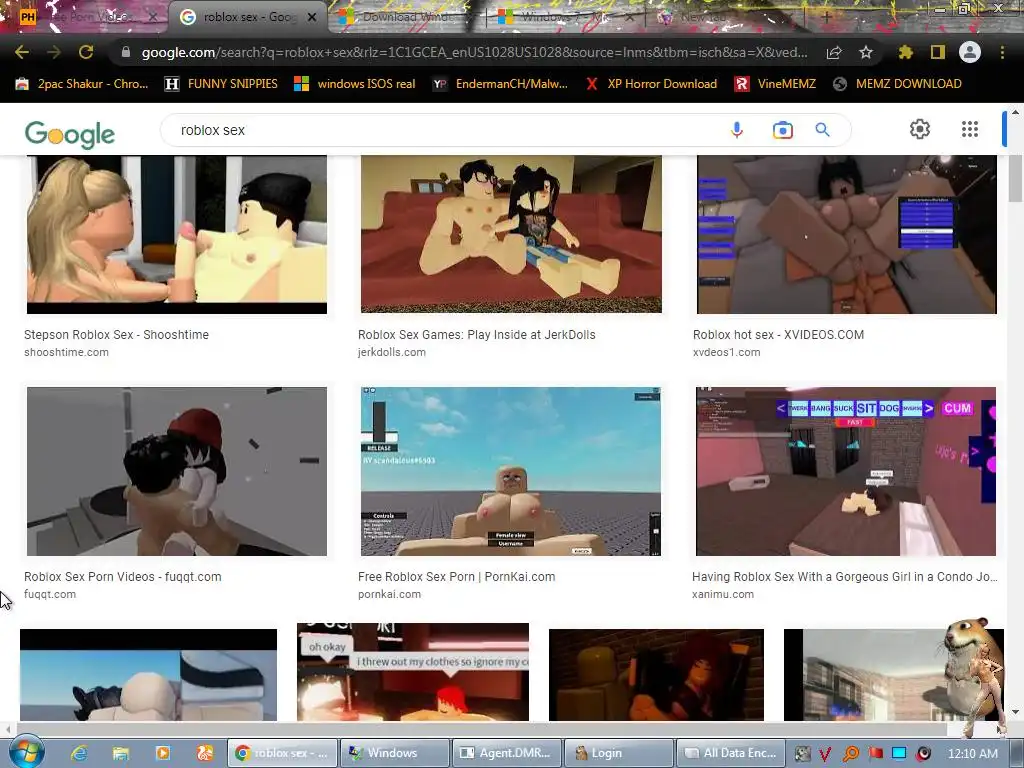The width and height of the screenshot is (1024, 768).
Task: Switch to the Windows taskbar button
Action: pos(395,753)
